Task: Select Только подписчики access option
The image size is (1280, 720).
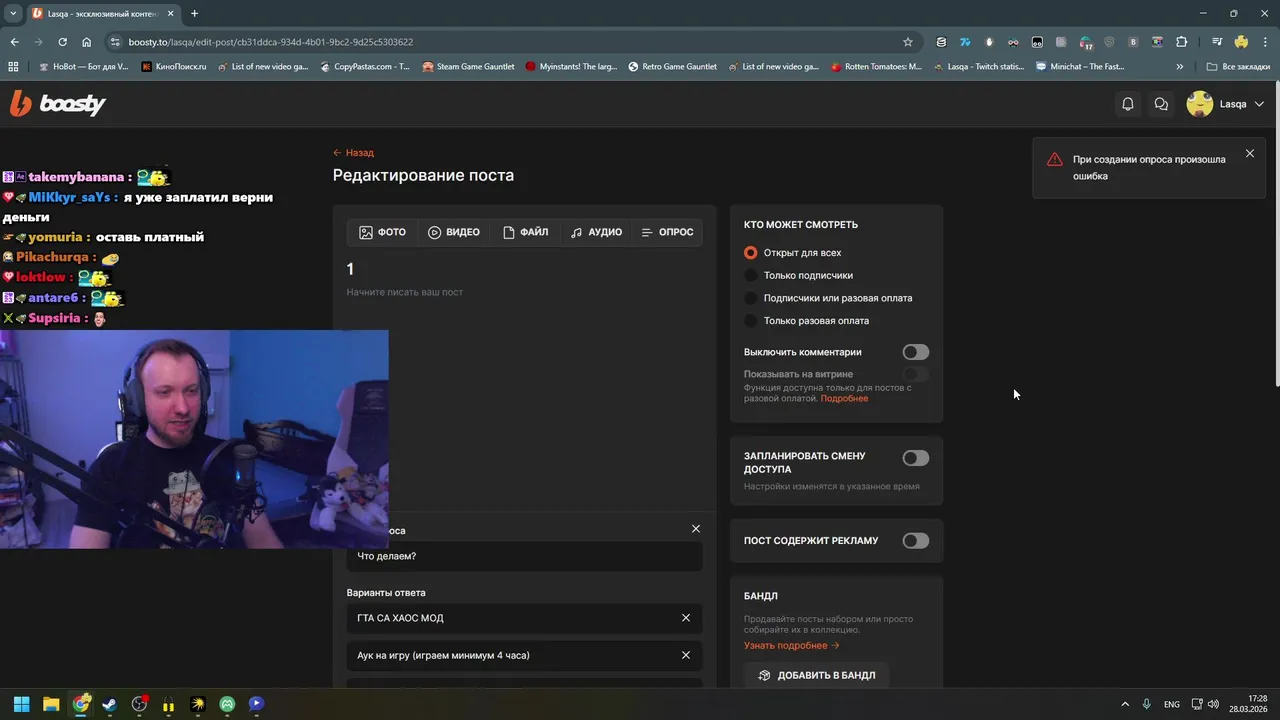Action: point(798,275)
